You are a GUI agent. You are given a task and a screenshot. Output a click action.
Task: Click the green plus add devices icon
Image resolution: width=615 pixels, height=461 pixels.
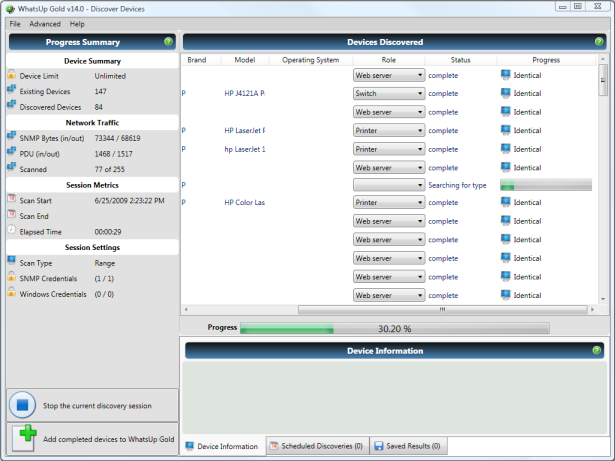[23, 438]
